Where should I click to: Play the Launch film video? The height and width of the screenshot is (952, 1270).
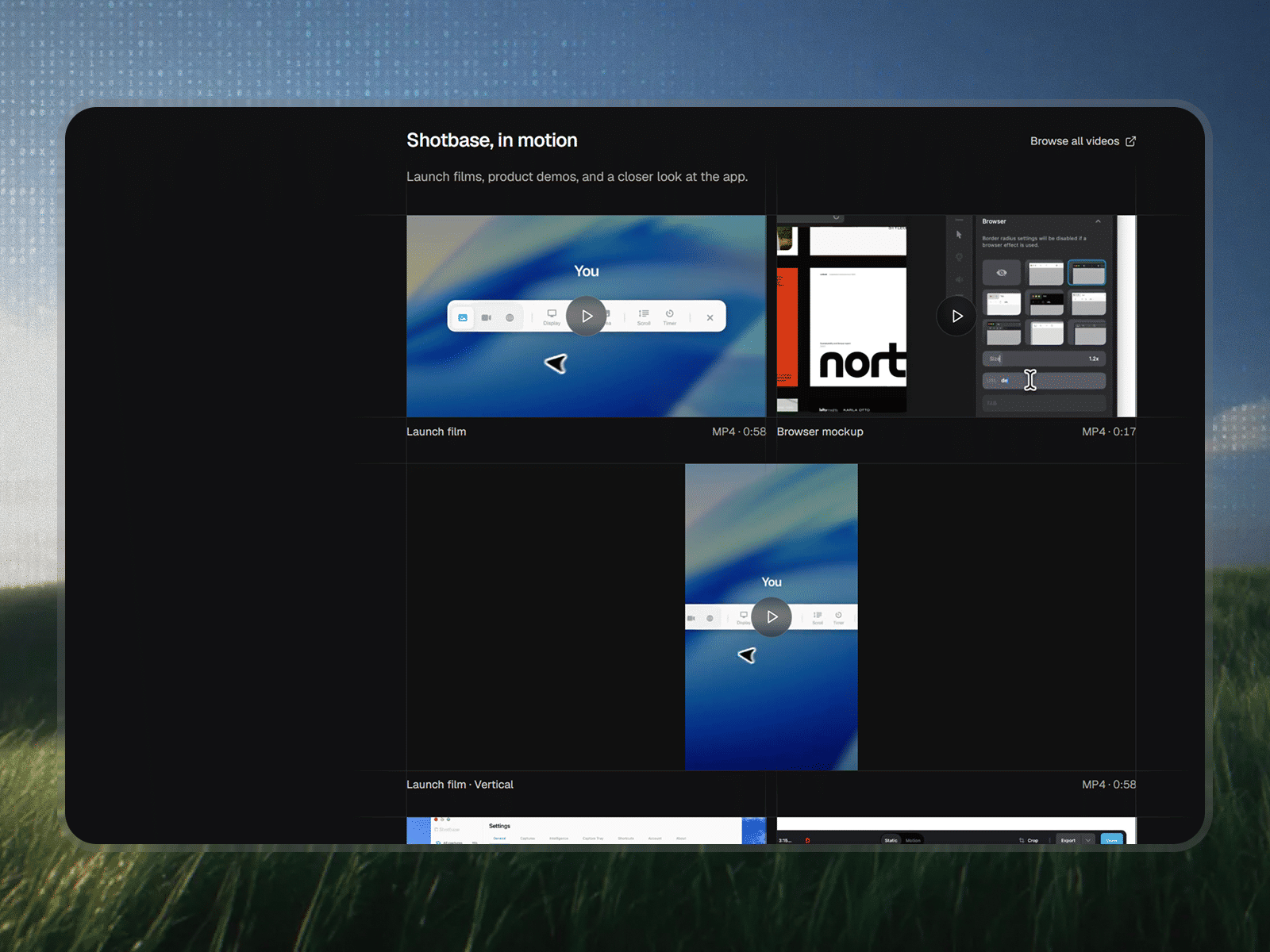[587, 316]
